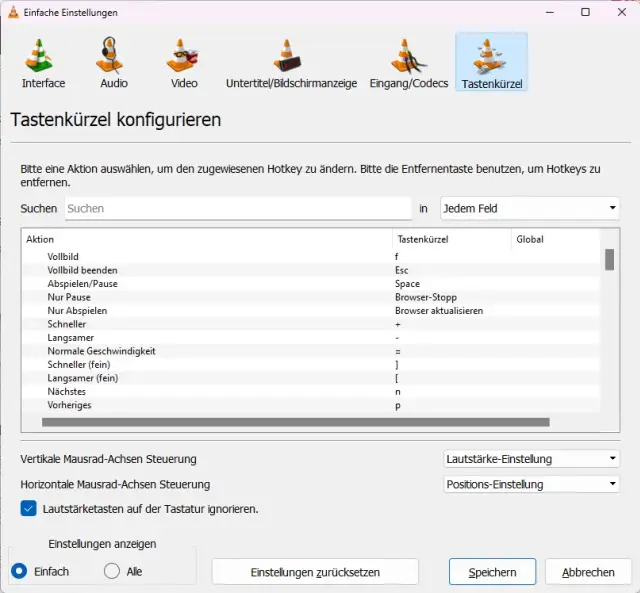Open the Positions-Einstellung dropdown
640x593 pixels.
click(x=531, y=484)
